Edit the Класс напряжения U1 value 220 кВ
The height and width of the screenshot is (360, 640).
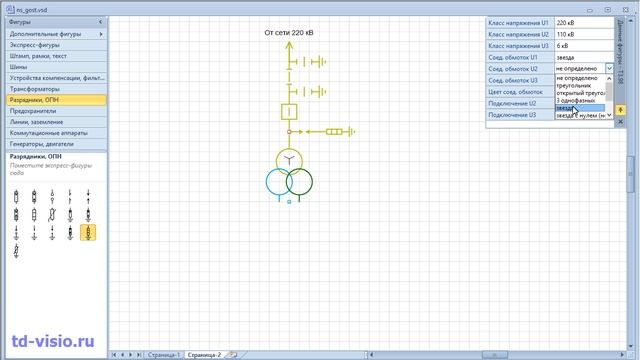click(584, 23)
